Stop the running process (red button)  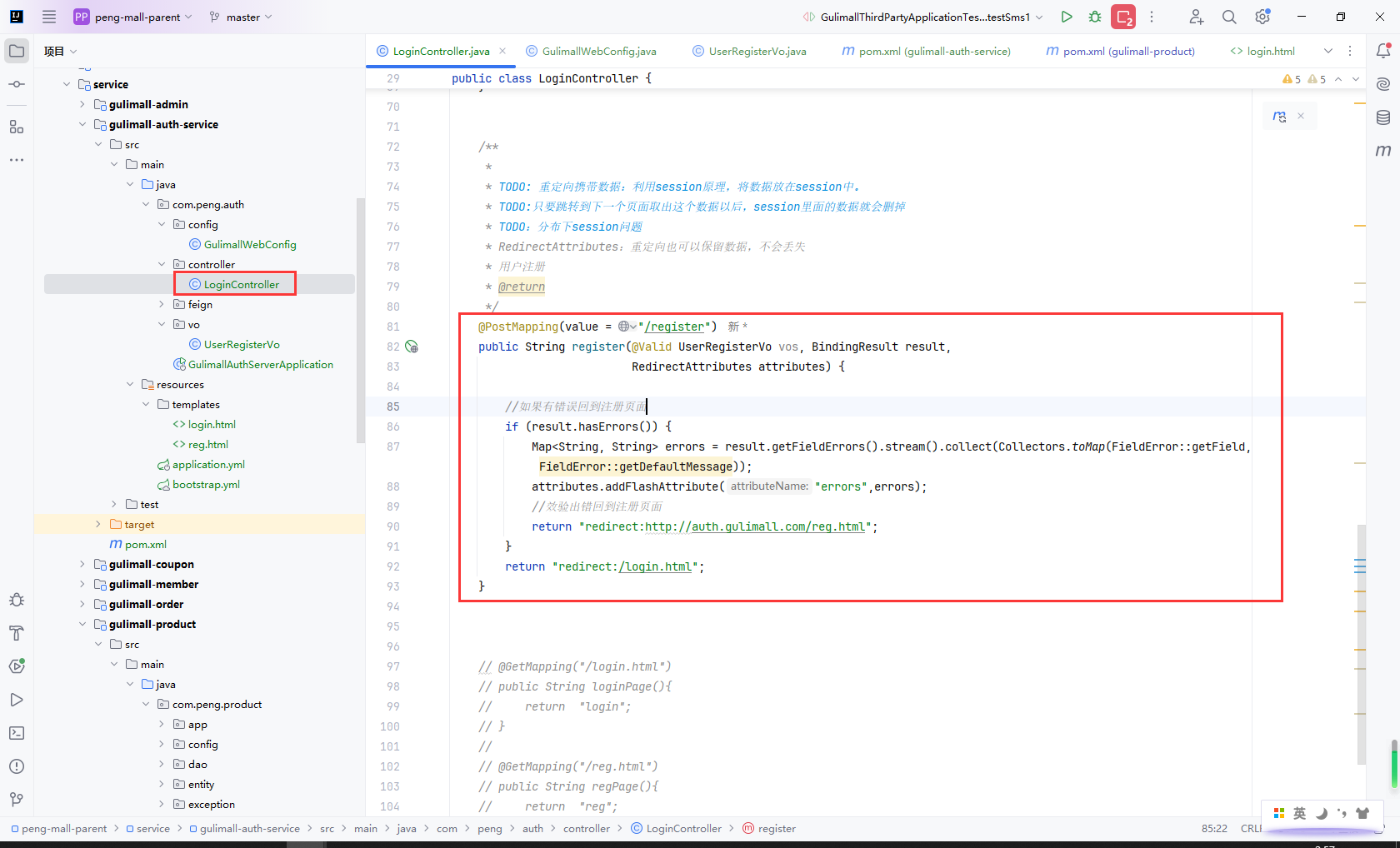(x=1123, y=17)
